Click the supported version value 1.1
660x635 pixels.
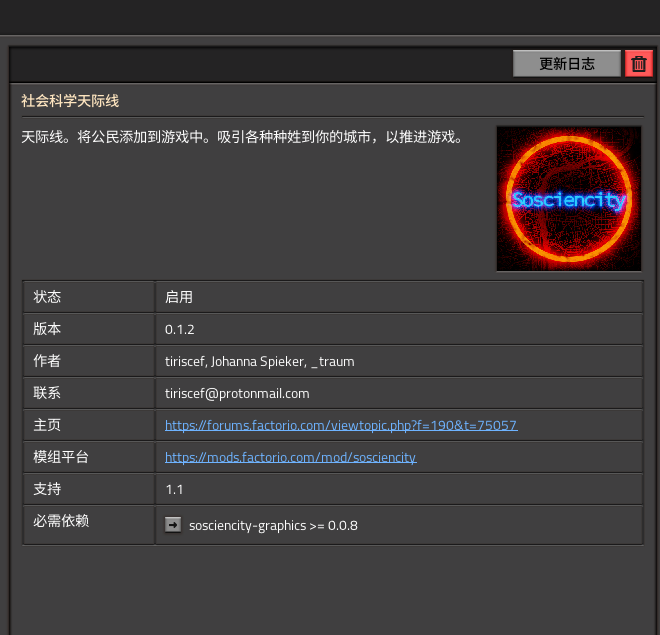point(174,489)
